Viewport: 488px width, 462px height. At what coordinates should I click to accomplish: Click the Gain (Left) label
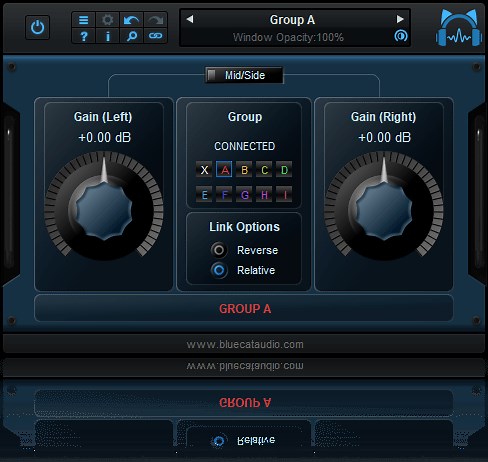pyautogui.click(x=103, y=117)
